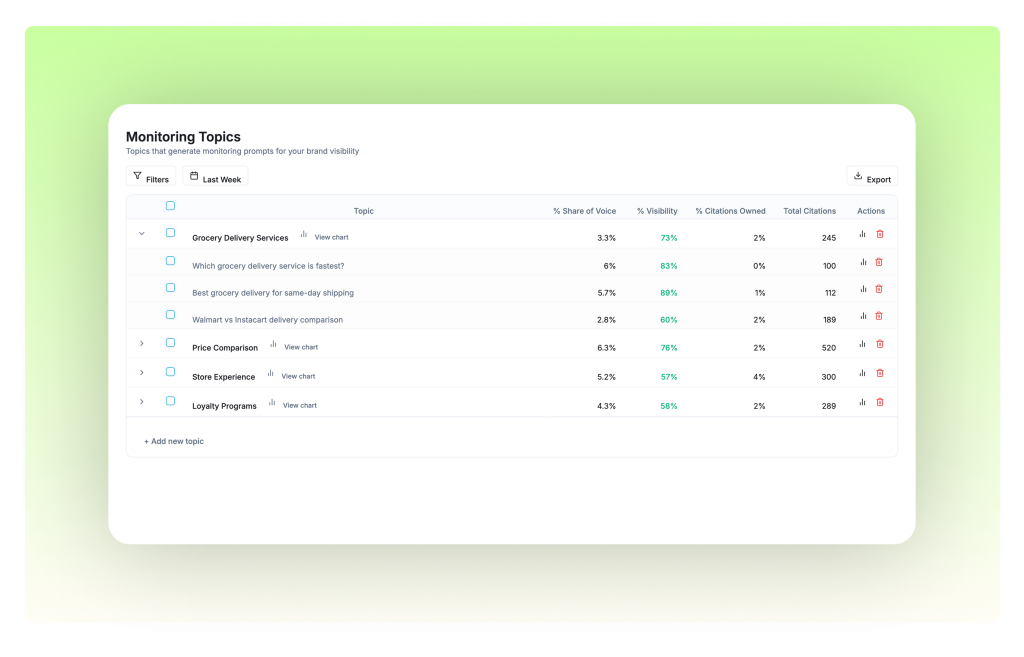Remove 'Which grocery delivery service is fastest?' prompt

(x=879, y=262)
